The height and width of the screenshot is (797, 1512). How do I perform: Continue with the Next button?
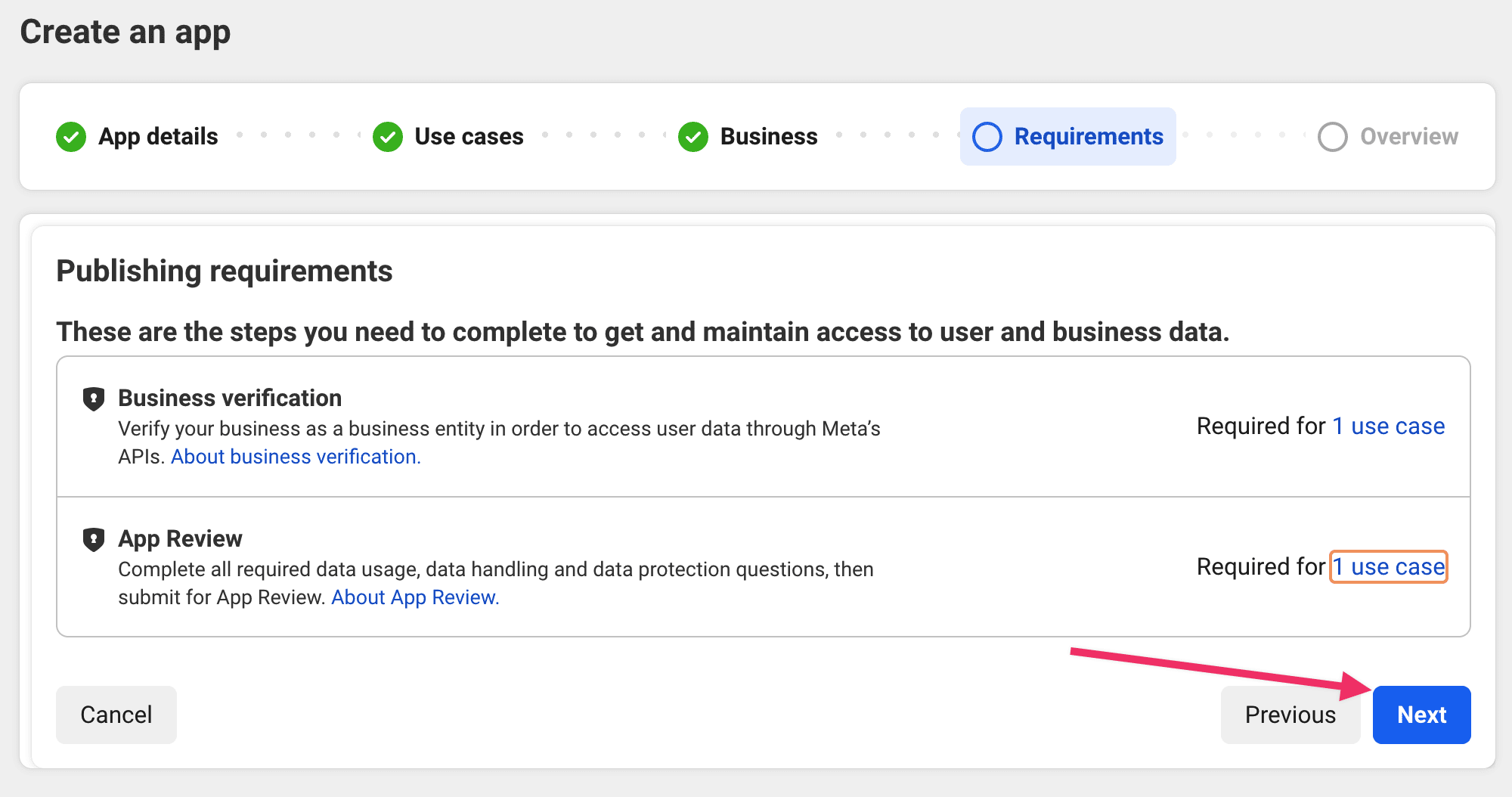[x=1421, y=715]
